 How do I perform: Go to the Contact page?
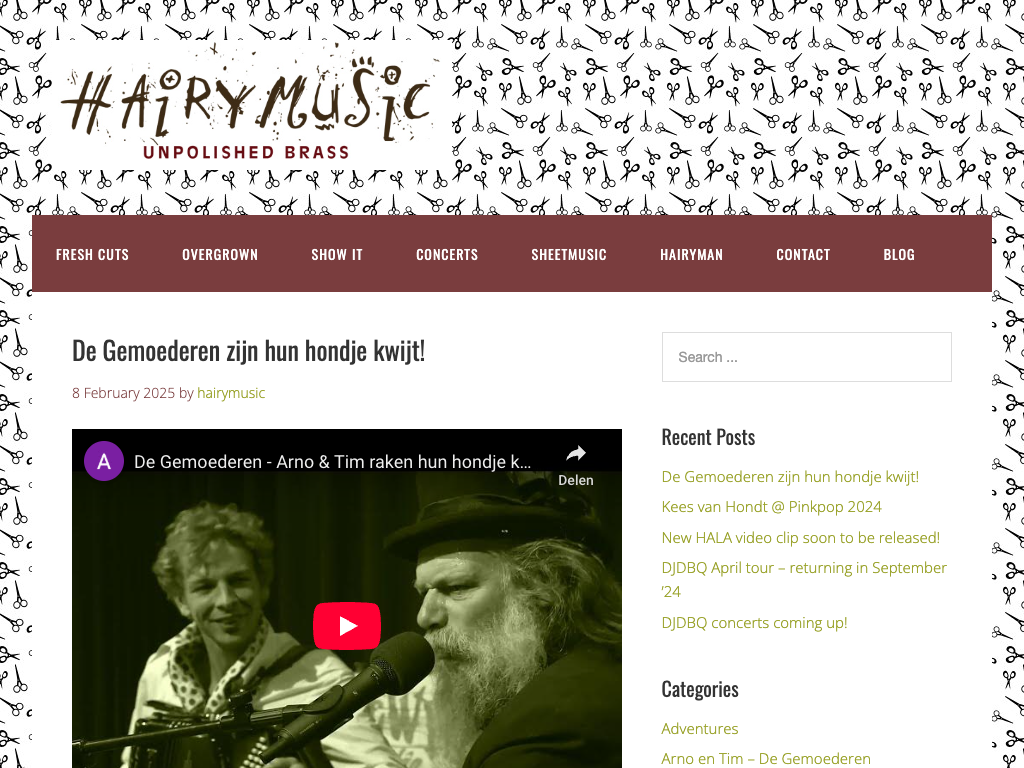(803, 255)
